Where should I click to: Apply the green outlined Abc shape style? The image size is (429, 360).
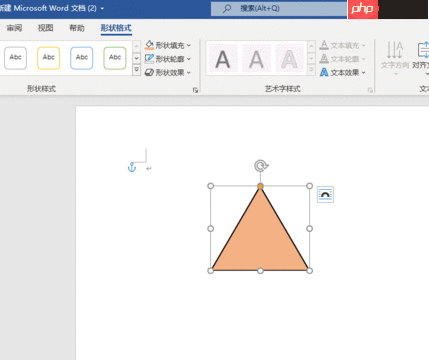[x=115, y=58]
